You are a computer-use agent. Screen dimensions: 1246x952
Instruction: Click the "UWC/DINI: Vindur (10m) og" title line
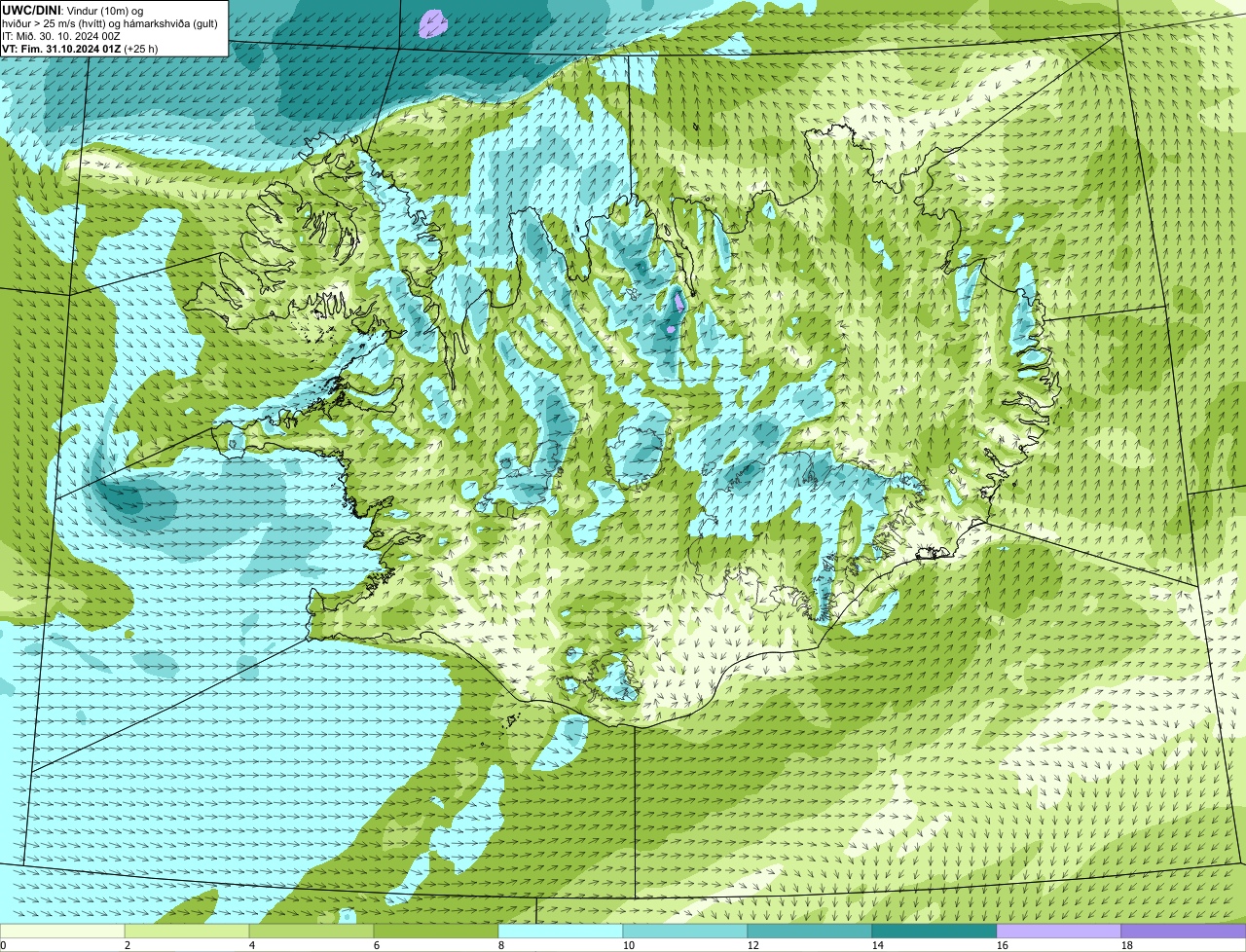73,10
